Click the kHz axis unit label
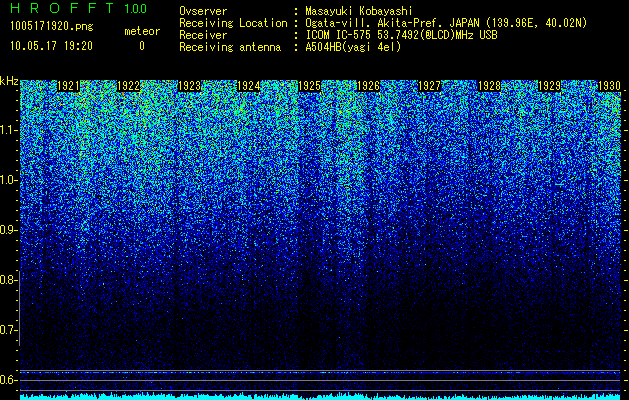629x400 pixels. [9, 81]
